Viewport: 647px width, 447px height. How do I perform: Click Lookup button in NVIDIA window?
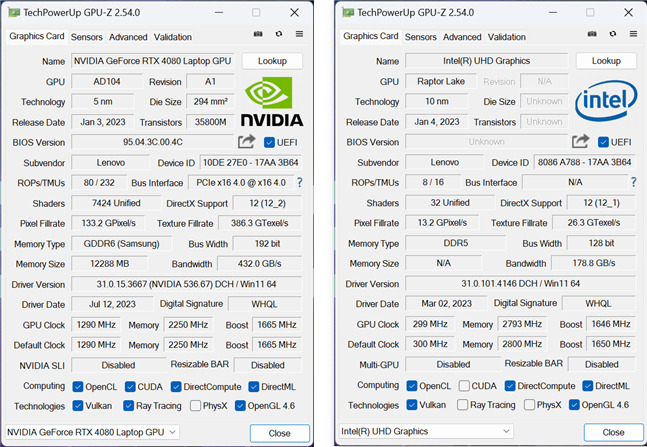click(272, 61)
